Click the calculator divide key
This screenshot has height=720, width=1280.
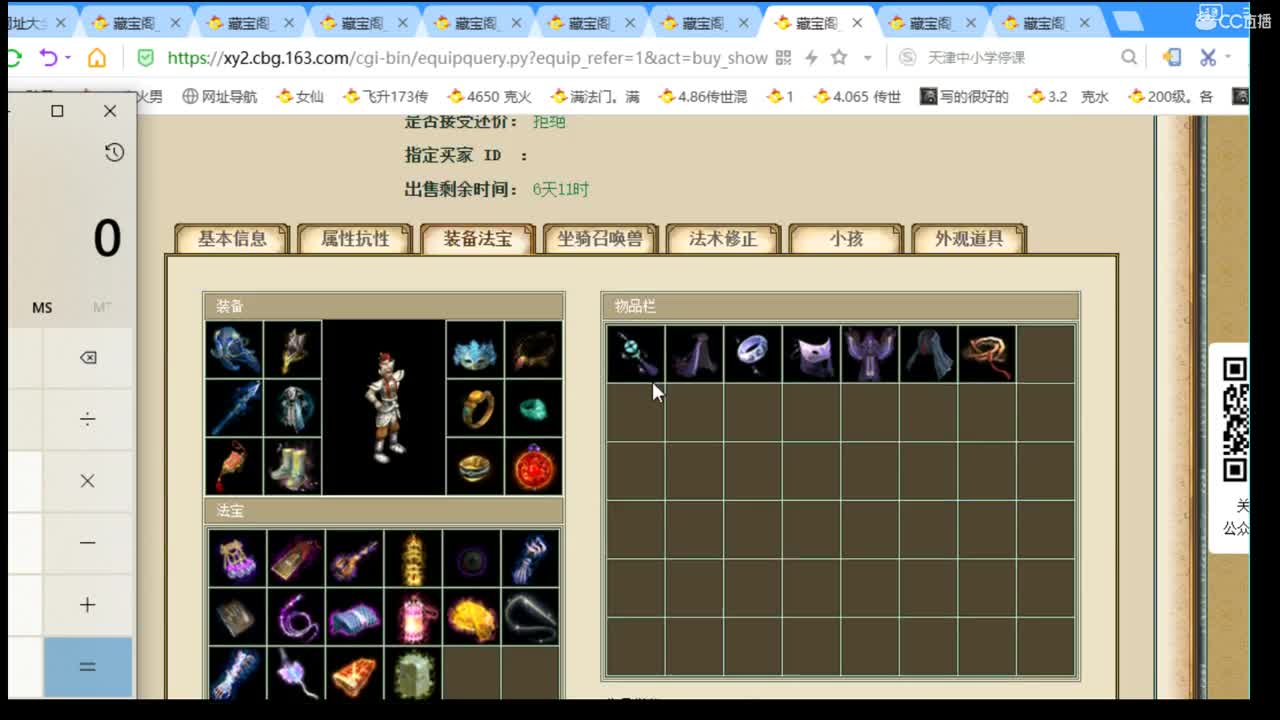(88, 419)
